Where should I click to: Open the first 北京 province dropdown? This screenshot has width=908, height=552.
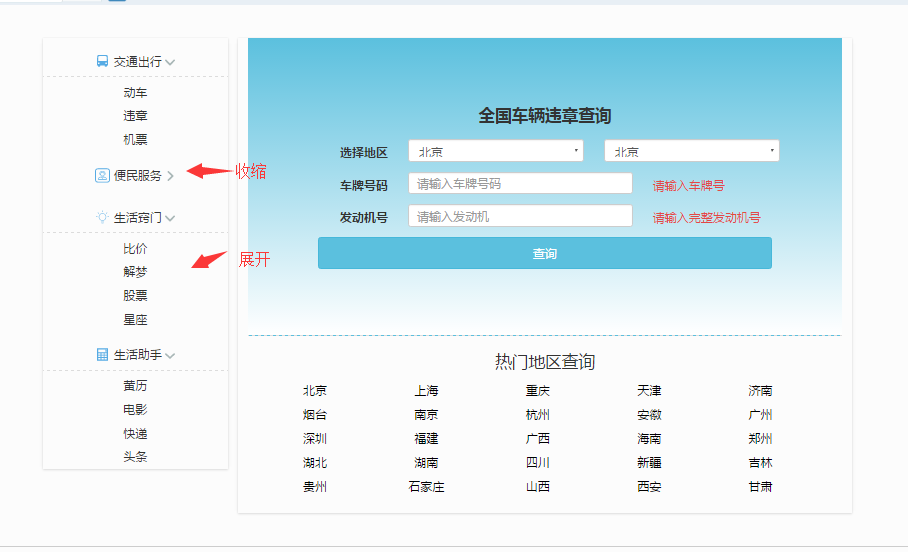(496, 151)
